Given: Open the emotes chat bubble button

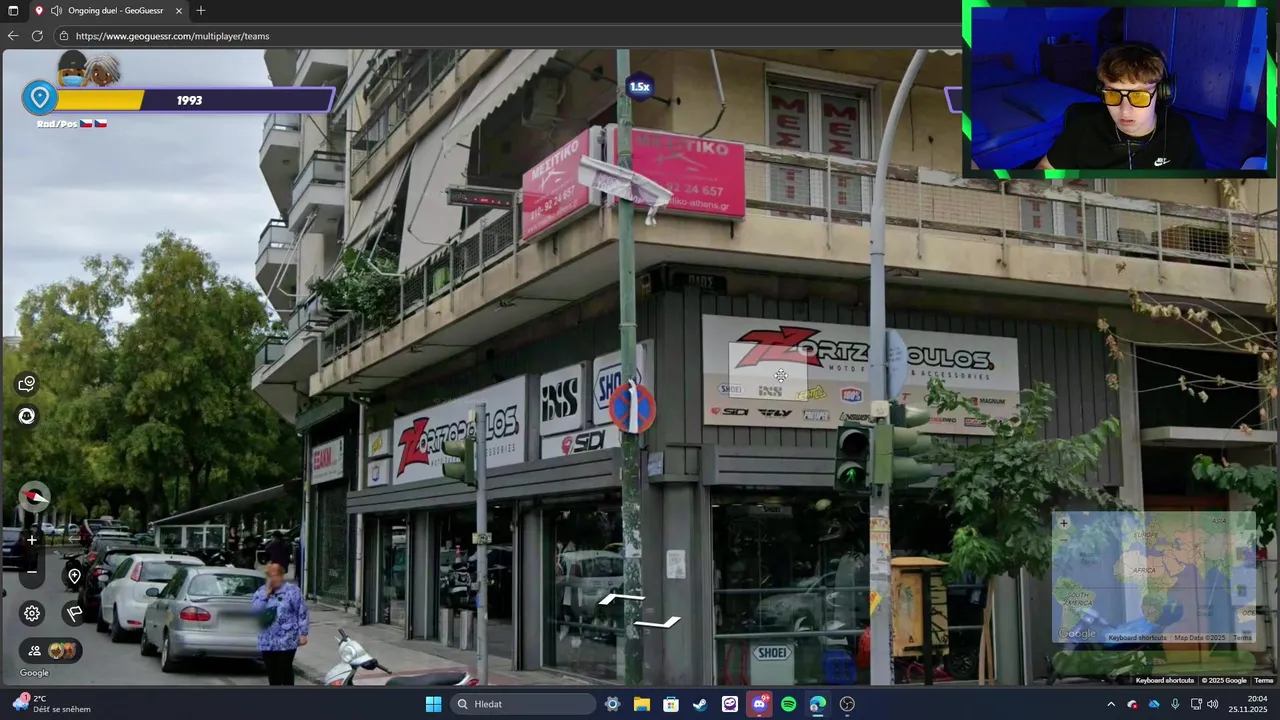Looking at the screenshot, I should (27, 384).
